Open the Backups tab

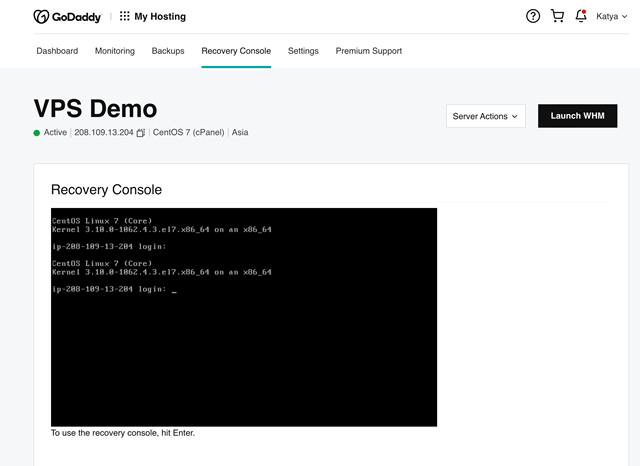point(168,51)
